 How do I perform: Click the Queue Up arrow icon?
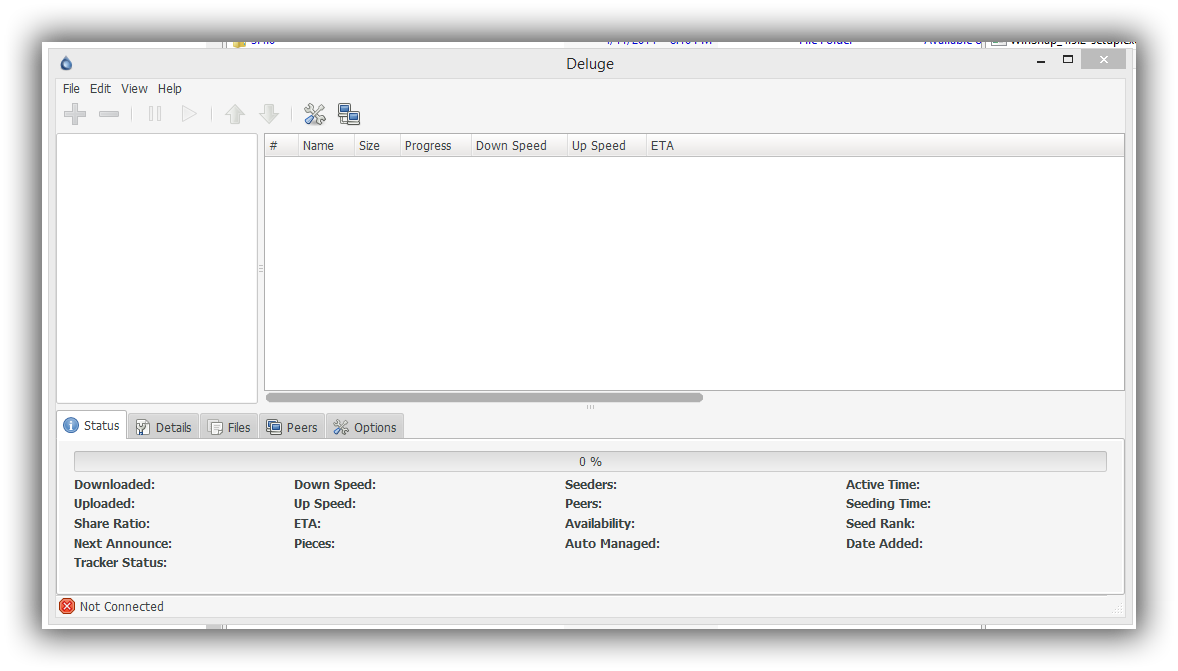click(x=235, y=114)
